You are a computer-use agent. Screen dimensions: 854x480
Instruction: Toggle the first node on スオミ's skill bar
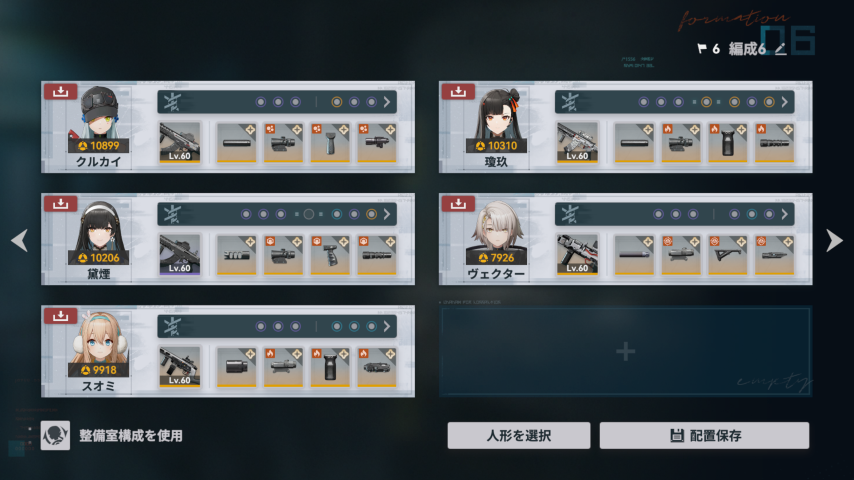pyautogui.click(x=261, y=326)
